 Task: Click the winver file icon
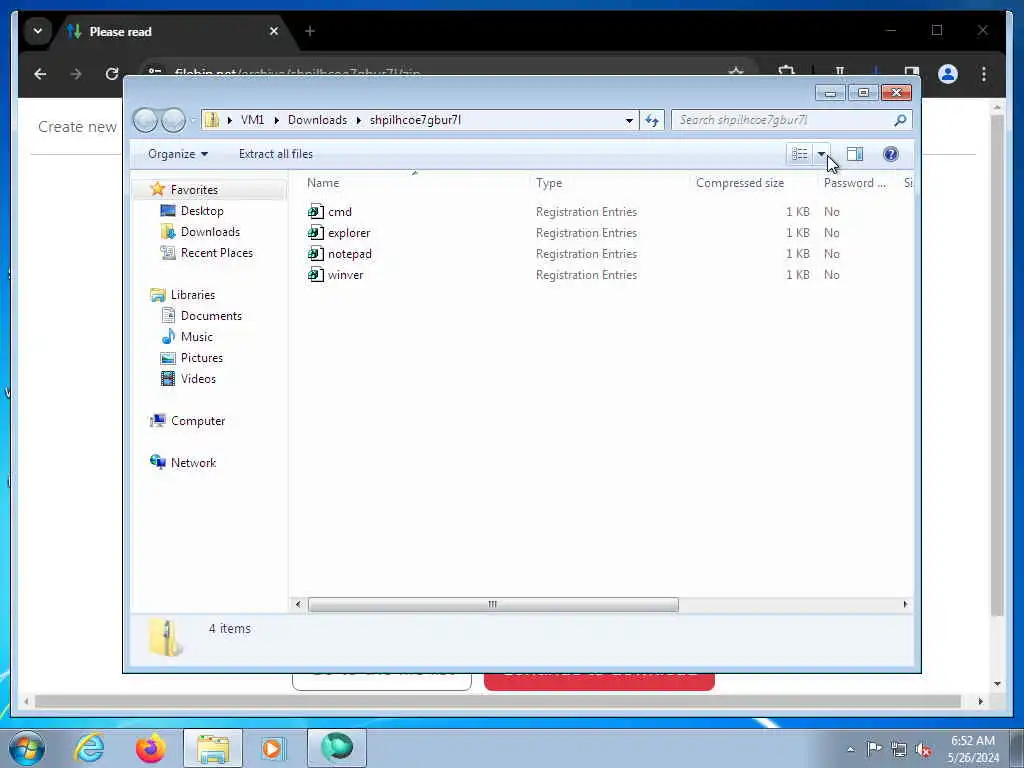315,275
